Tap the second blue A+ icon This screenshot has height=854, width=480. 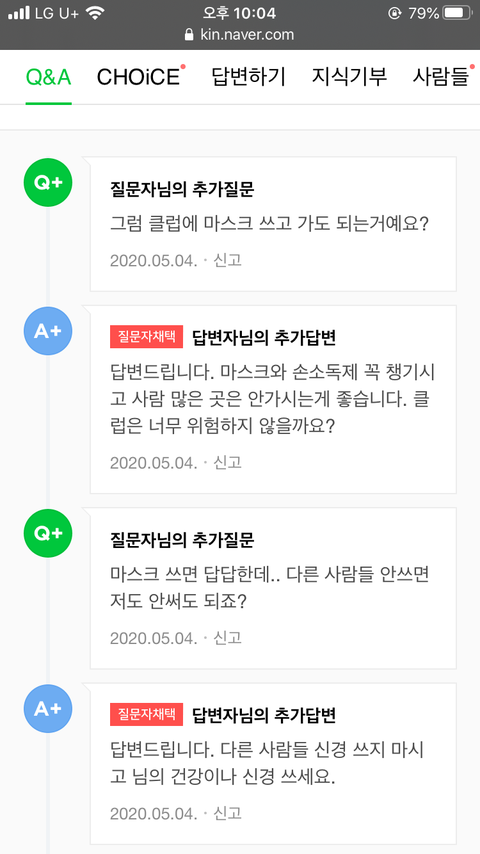48,709
